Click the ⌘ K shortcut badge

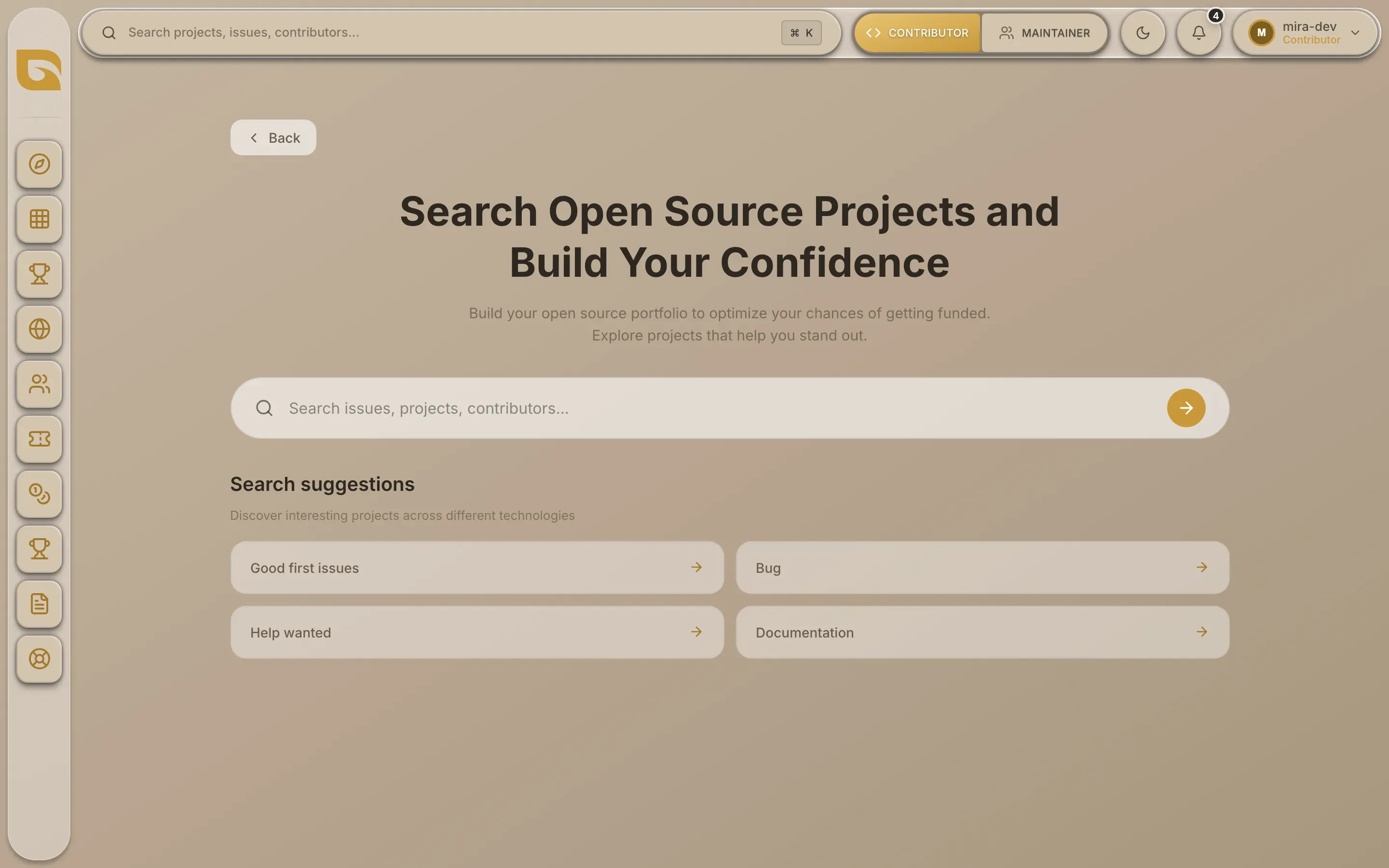pyautogui.click(x=801, y=33)
